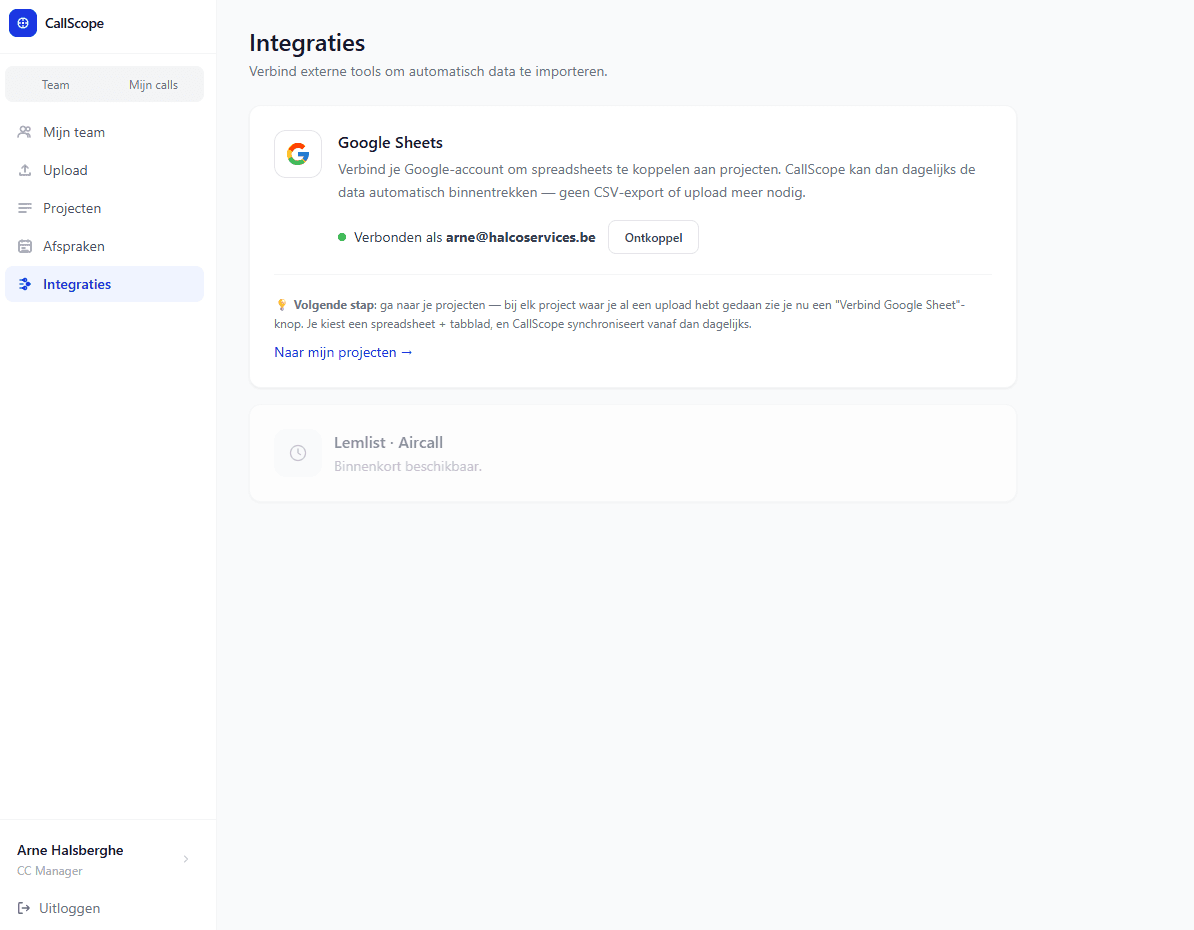Select the Integraties menu item
The image size is (1194, 930).
[104, 284]
